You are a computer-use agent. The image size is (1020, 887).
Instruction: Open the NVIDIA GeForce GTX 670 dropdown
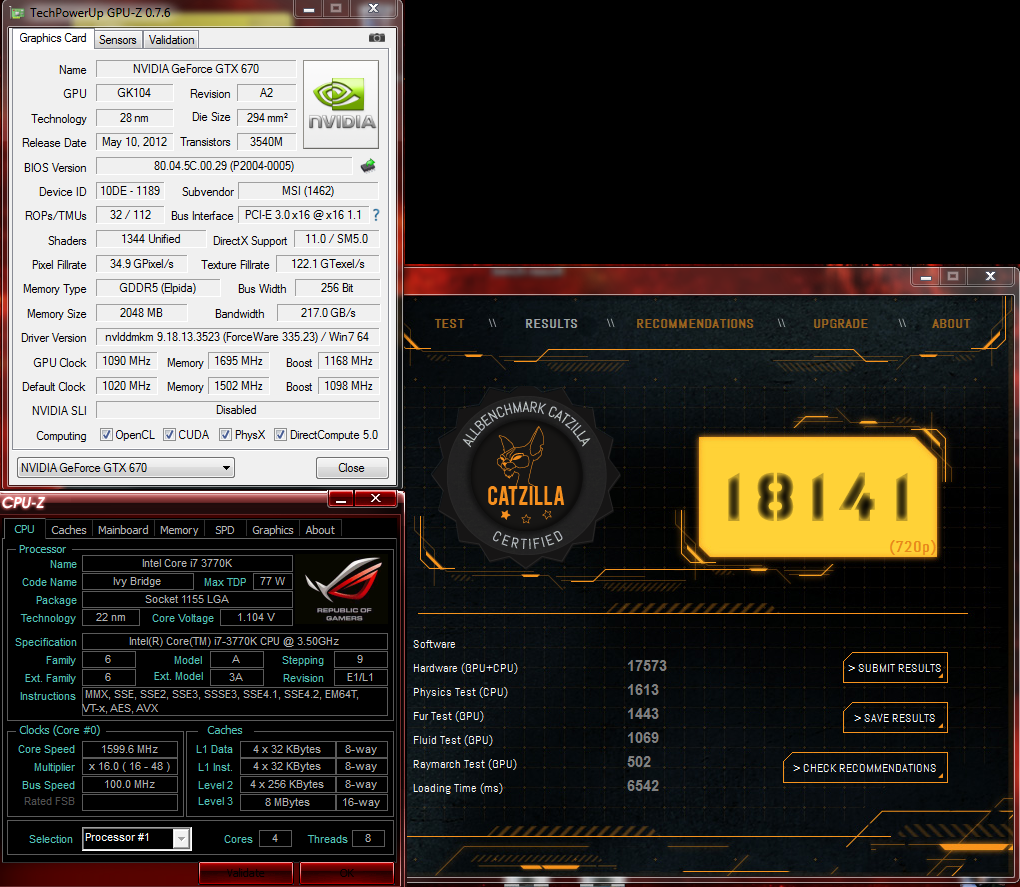(x=126, y=468)
